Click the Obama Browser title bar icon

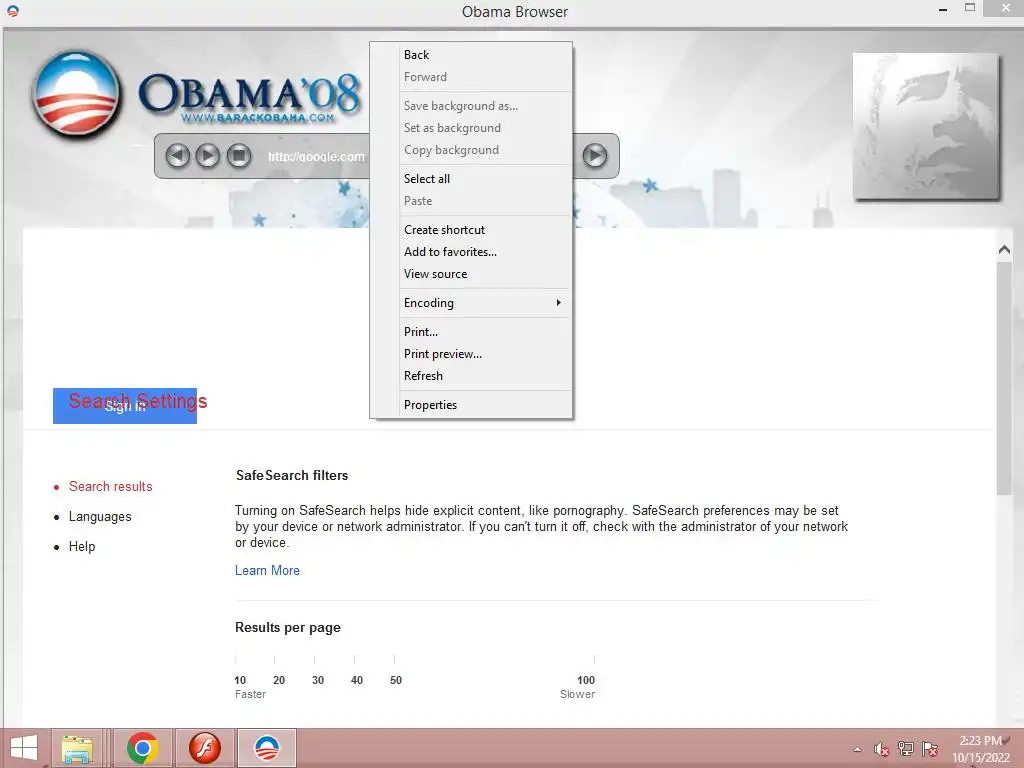[13, 11]
